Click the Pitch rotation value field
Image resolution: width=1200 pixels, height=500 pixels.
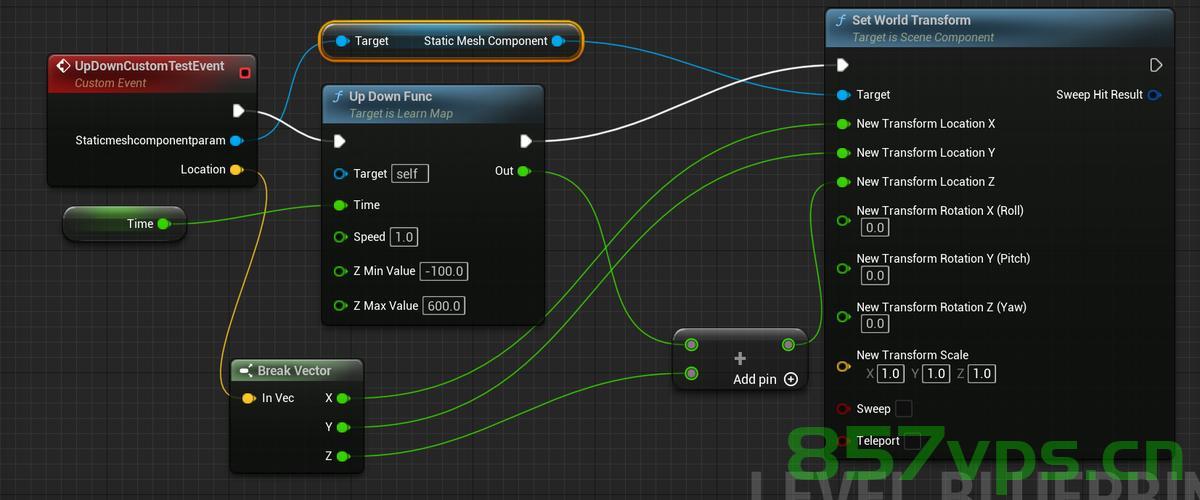point(875,276)
